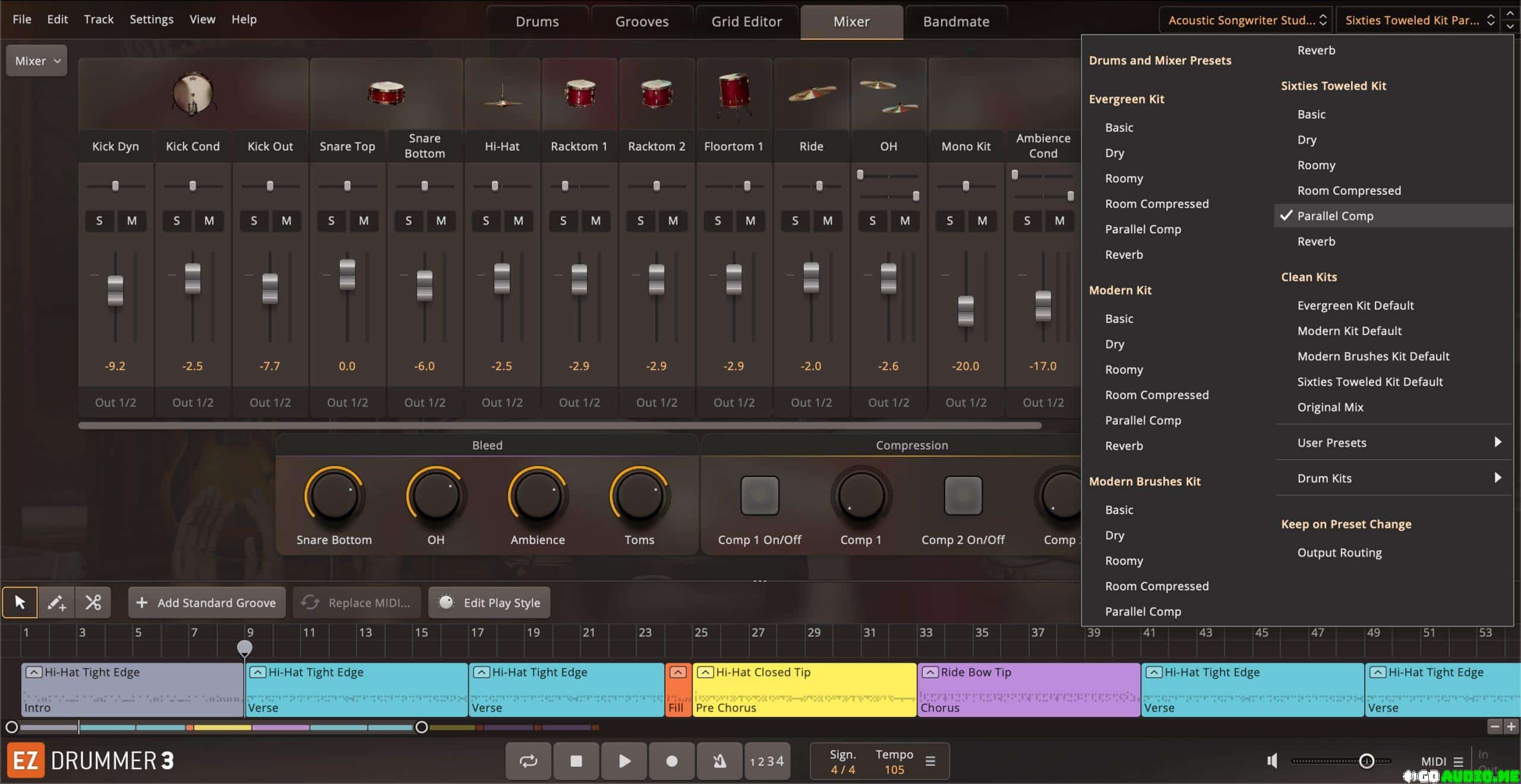Image resolution: width=1521 pixels, height=784 pixels.
Task: Click the master volume slider knob
Action: coord(1367,761)
